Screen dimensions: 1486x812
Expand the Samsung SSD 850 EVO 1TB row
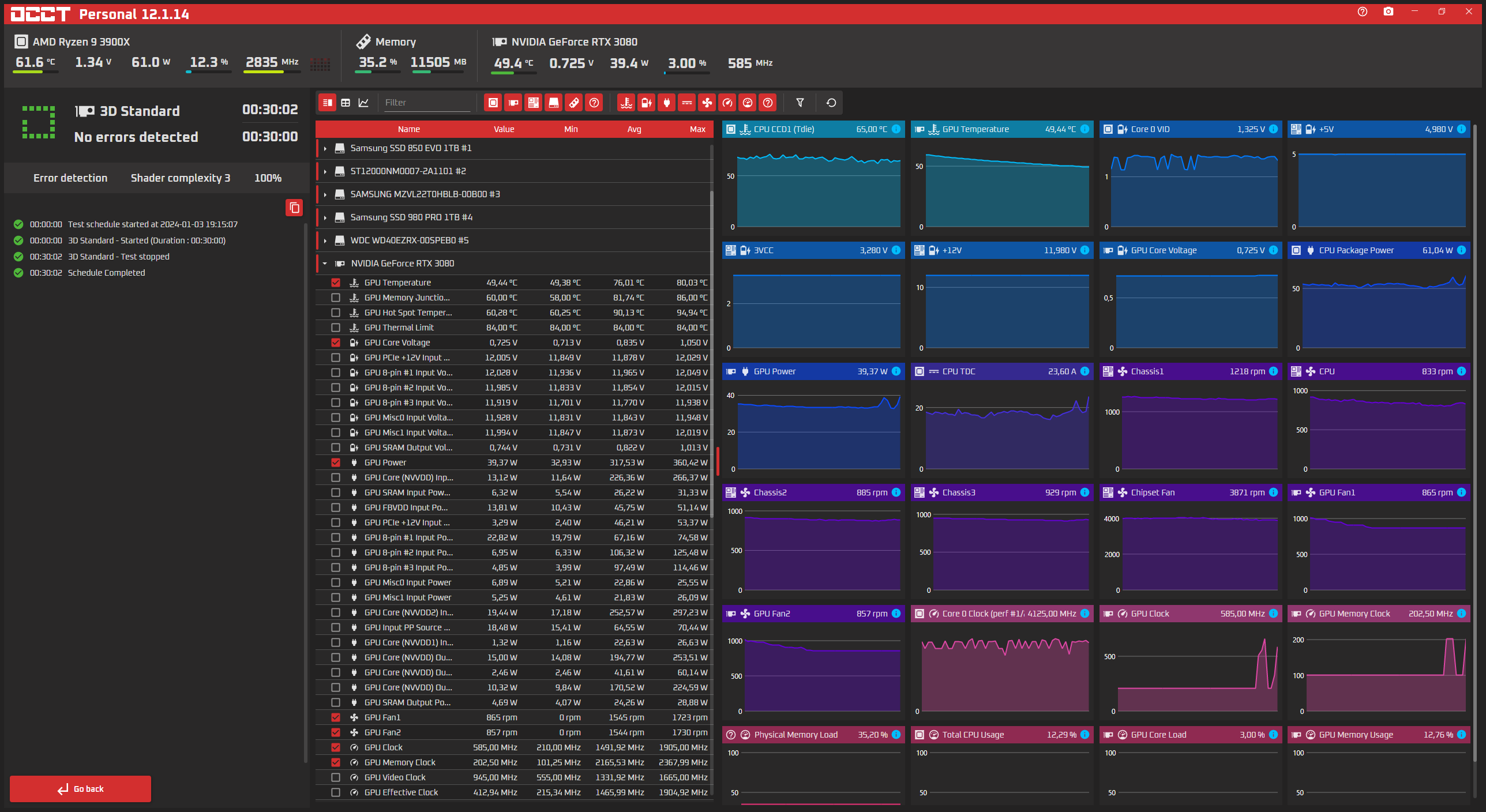tap(325, 148)
